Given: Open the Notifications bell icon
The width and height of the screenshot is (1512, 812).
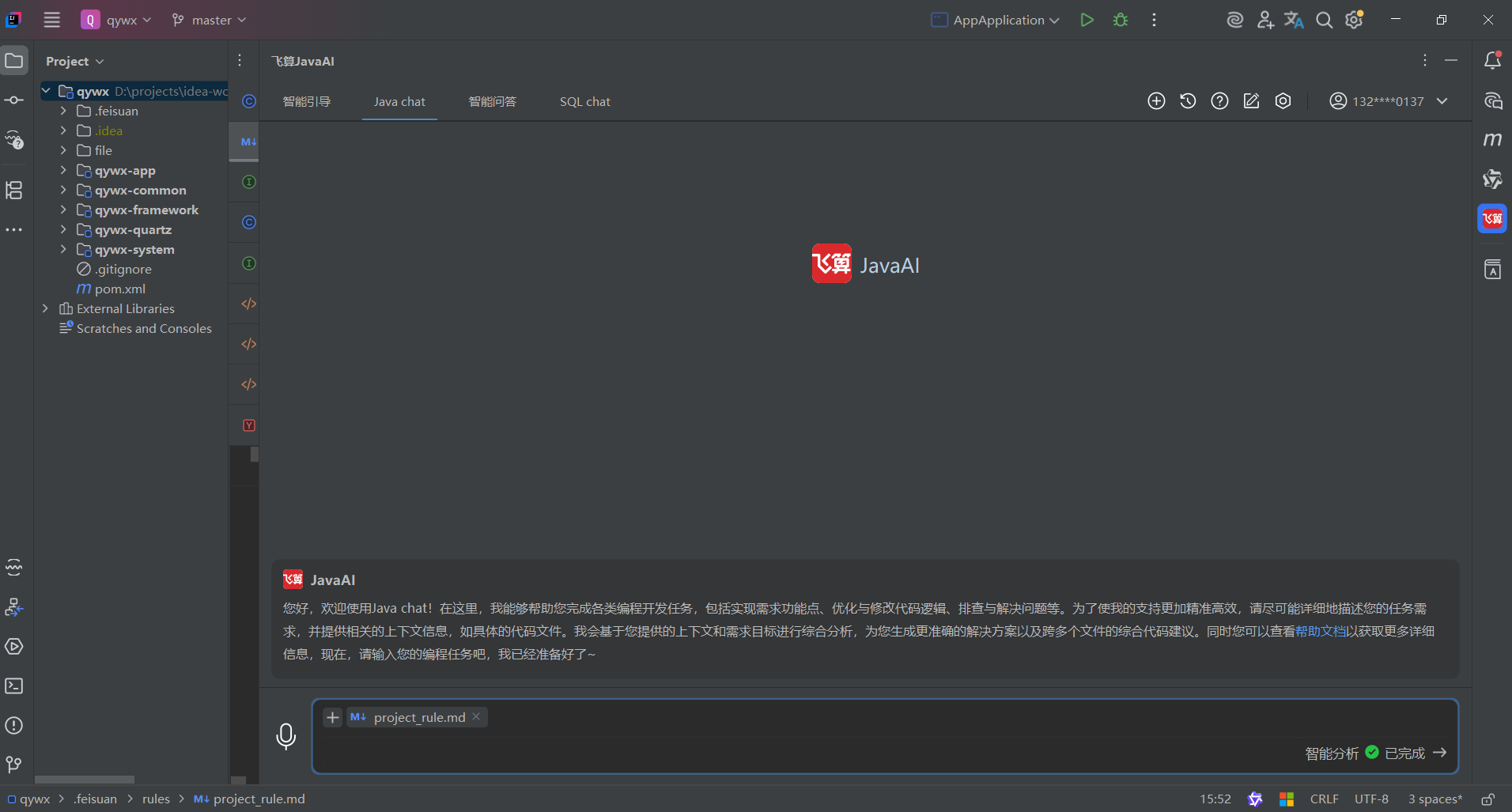Looking at the screenshot, I should (1492, 60).
